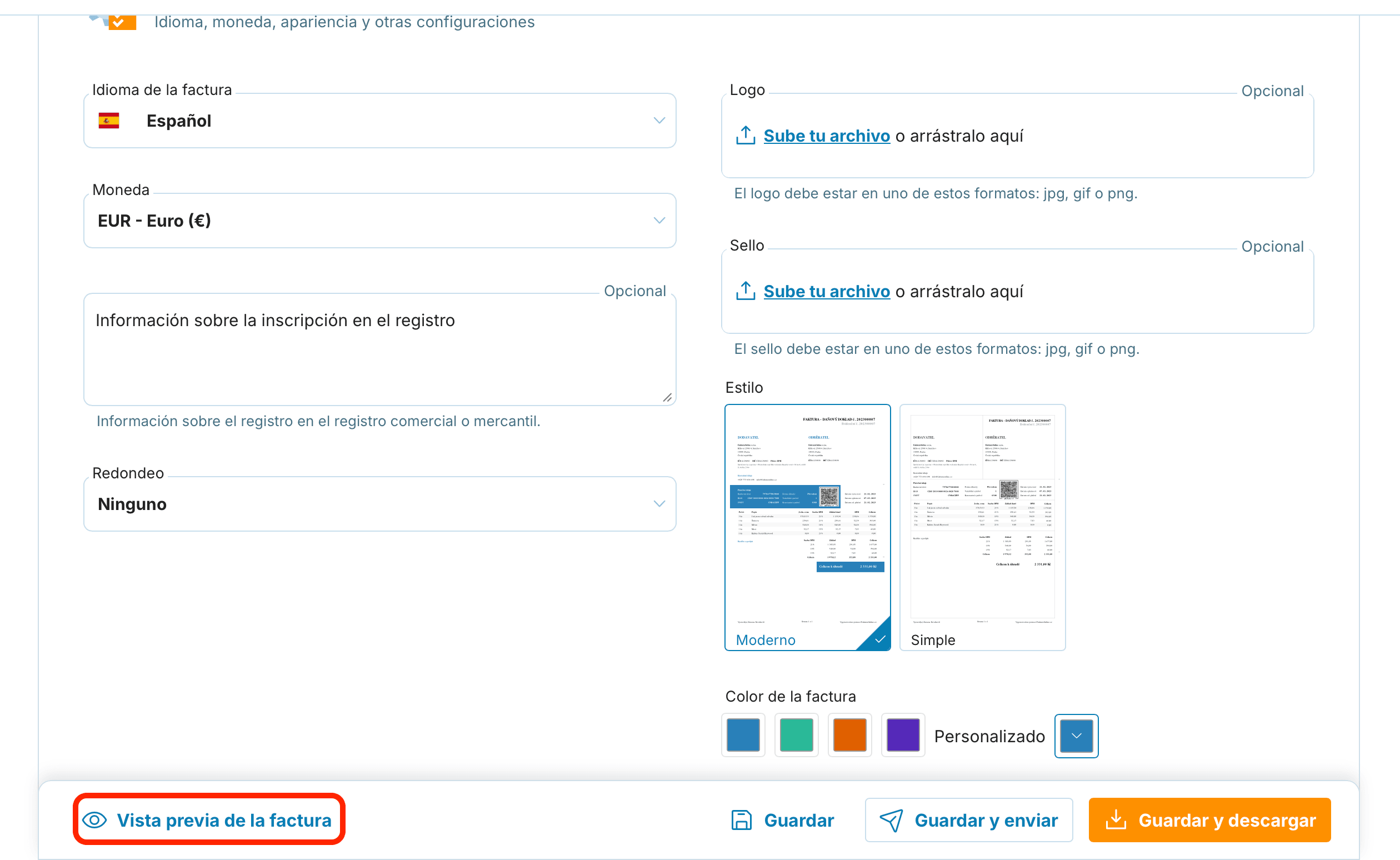Screen dimensions: 1400x860
Task: Click the Spanish flag icon
Action: 108,121
